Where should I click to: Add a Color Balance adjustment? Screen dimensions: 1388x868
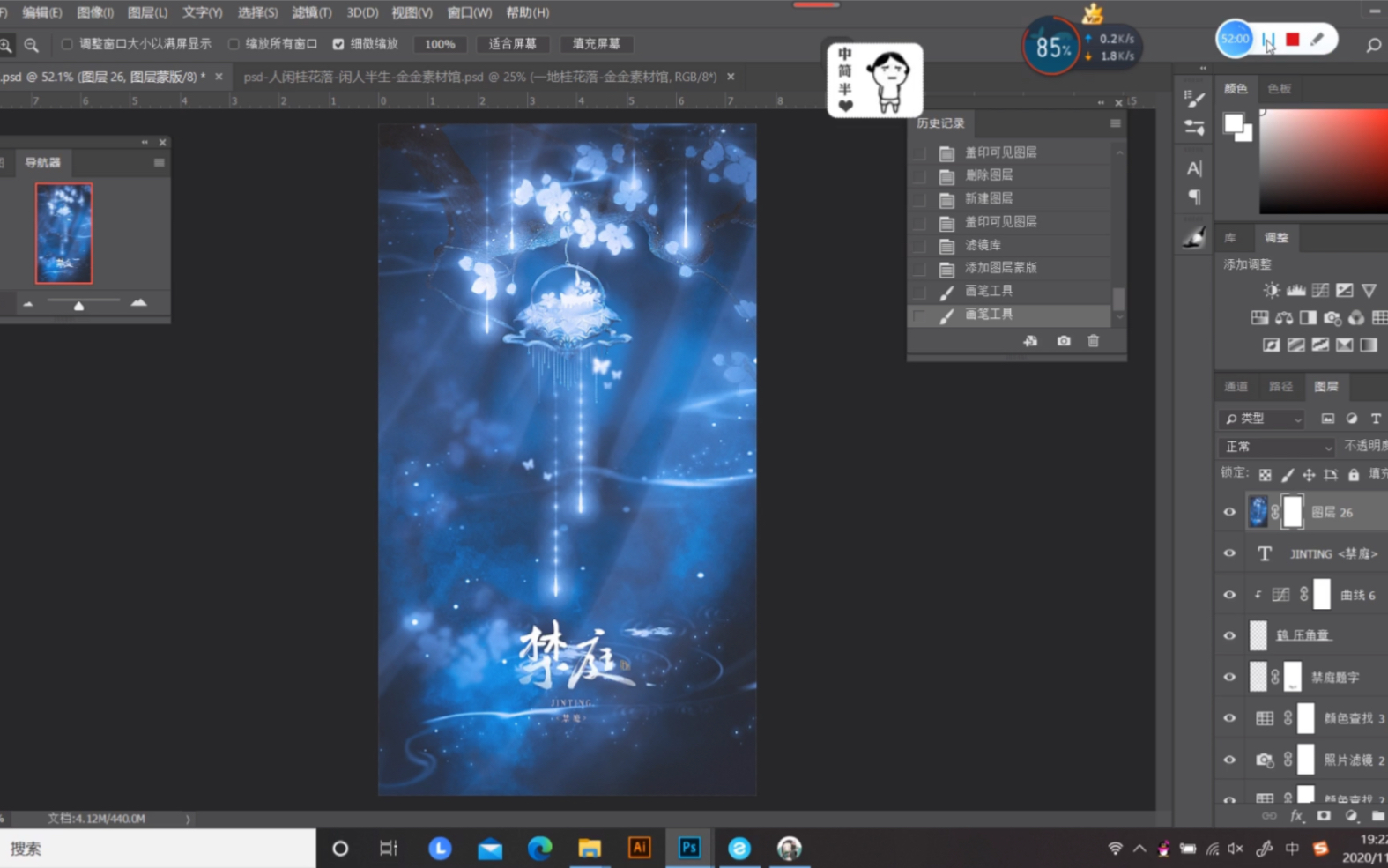pos(1284,317)
